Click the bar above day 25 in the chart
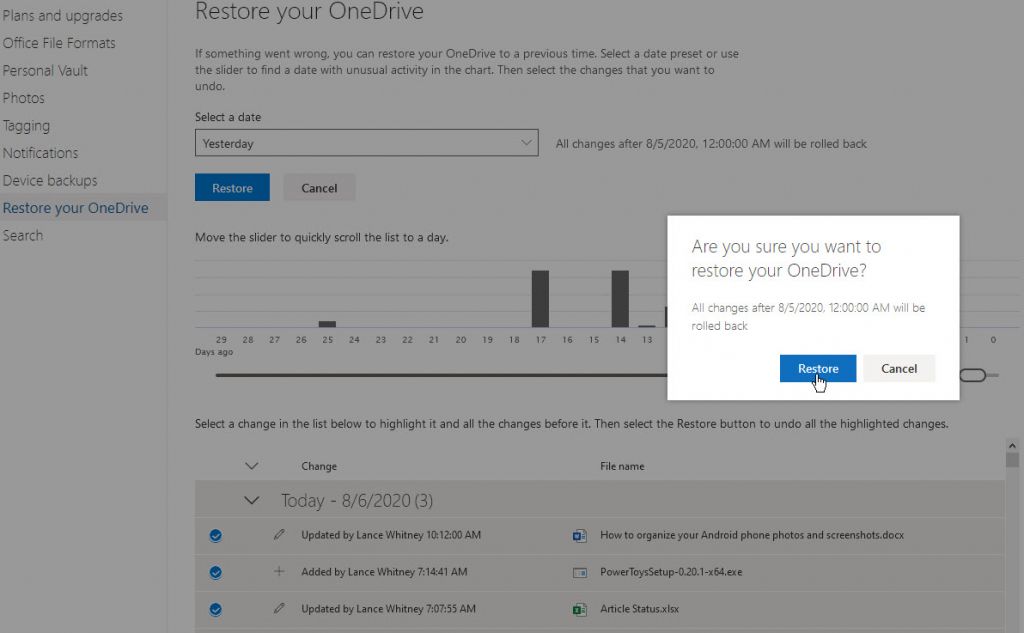The image size is (1024, 633). coord(327,323)
